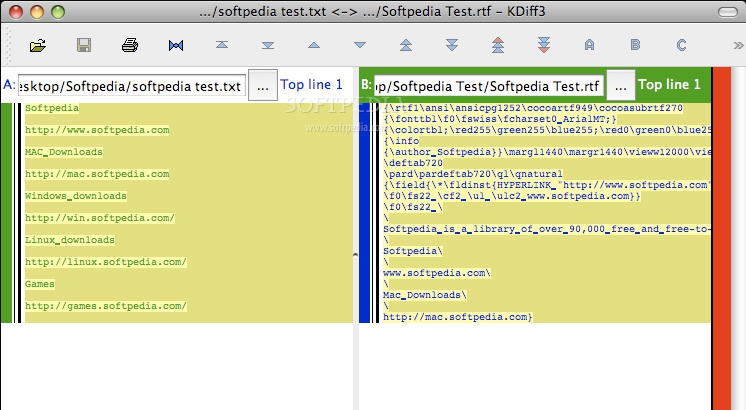Open file with the folder icon

38,45
